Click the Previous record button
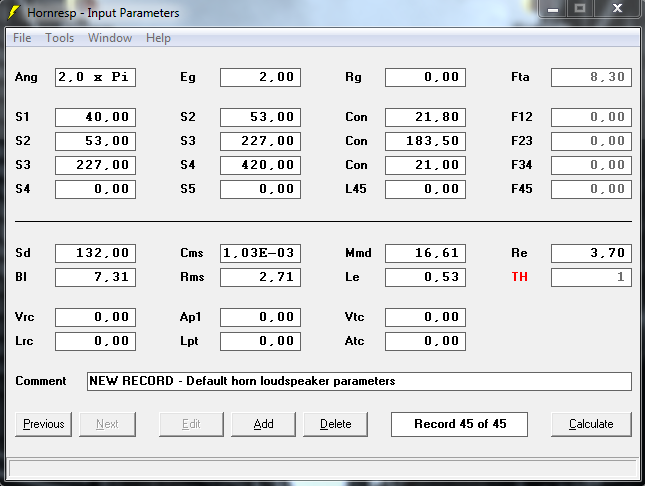Image resolution: width=645 pixels, height=486 pixels. coord(44,424)
